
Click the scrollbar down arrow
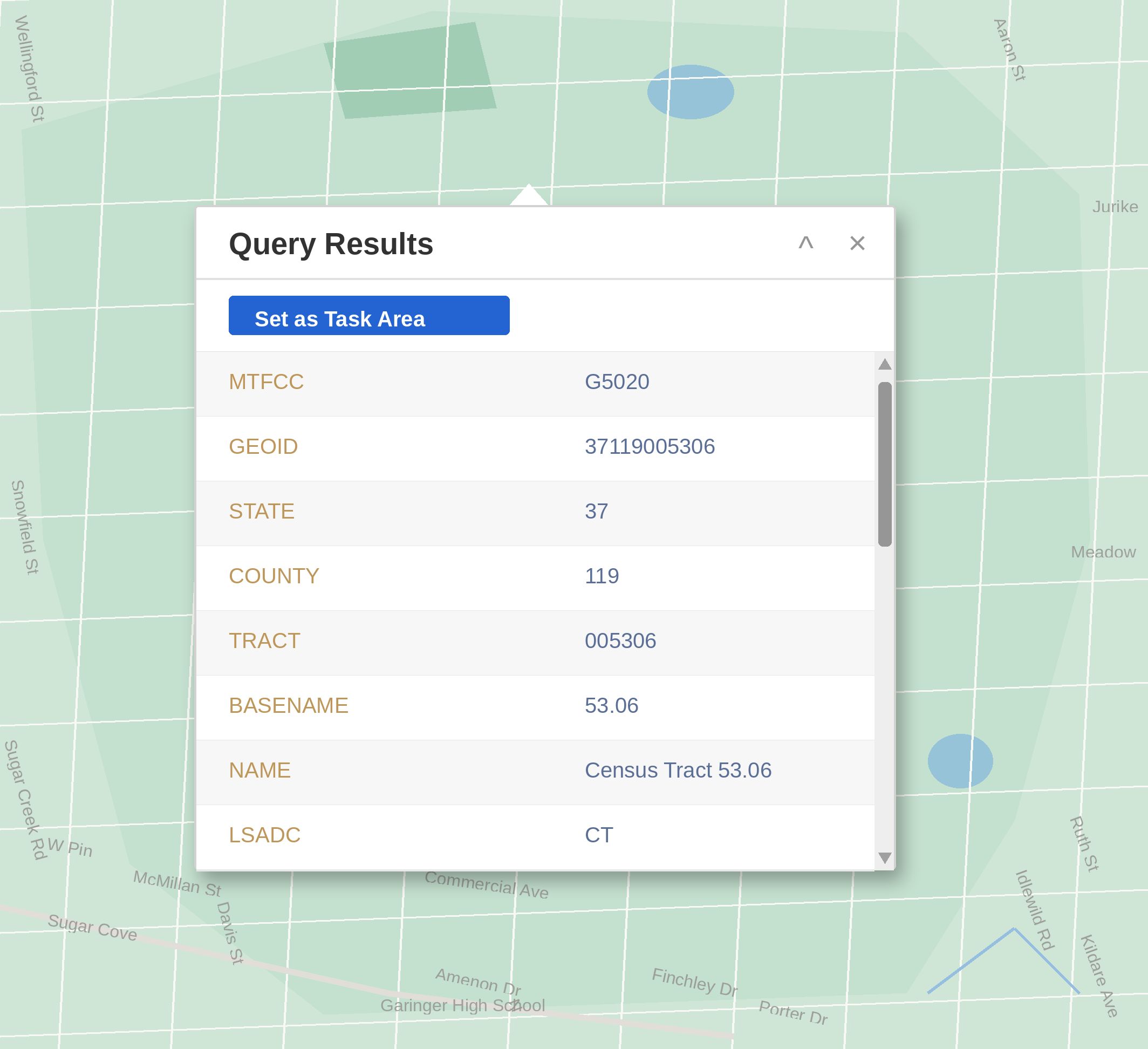(x=884, y=857)
